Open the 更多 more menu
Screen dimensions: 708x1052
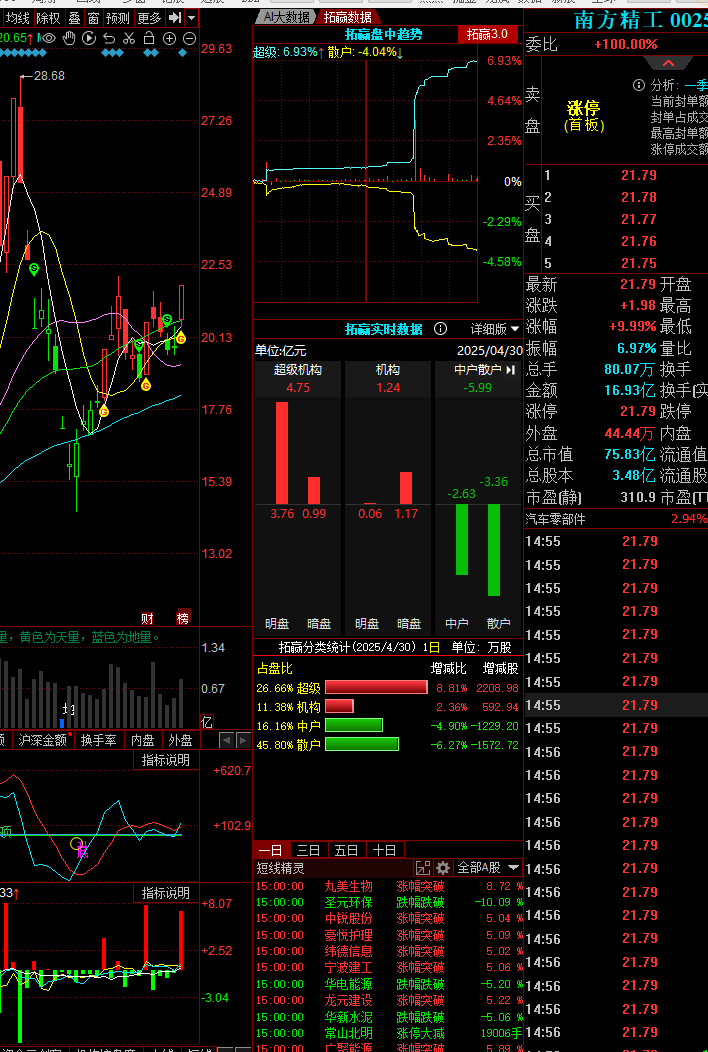(x=149, y=18)
